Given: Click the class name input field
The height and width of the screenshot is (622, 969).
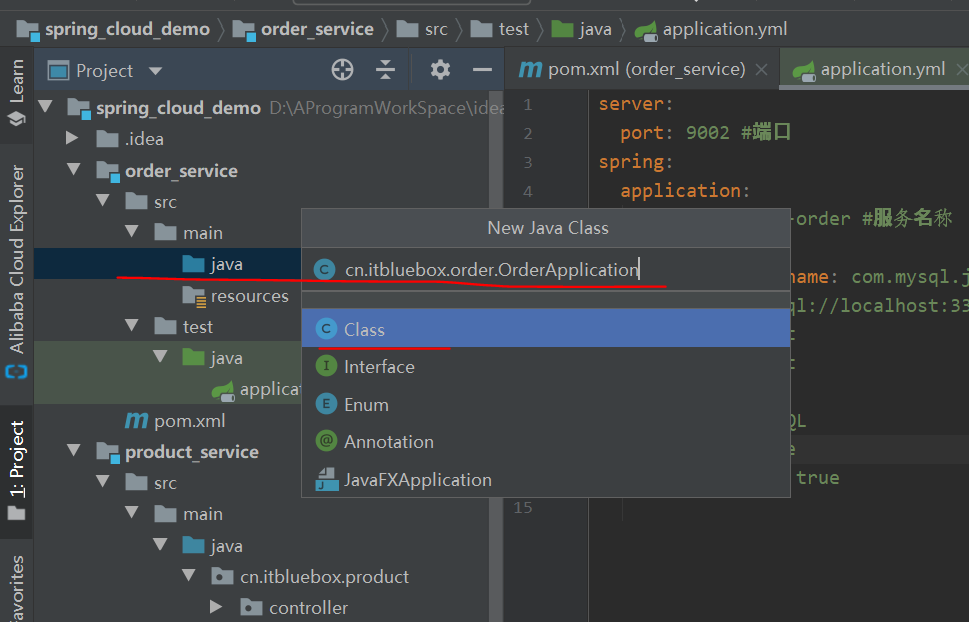Looking at the screenshot, I should [490, 270].
